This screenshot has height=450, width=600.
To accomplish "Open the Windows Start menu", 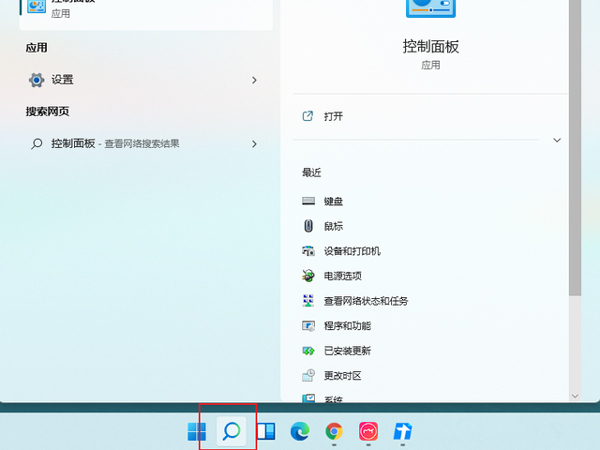I will coord(196,432).
